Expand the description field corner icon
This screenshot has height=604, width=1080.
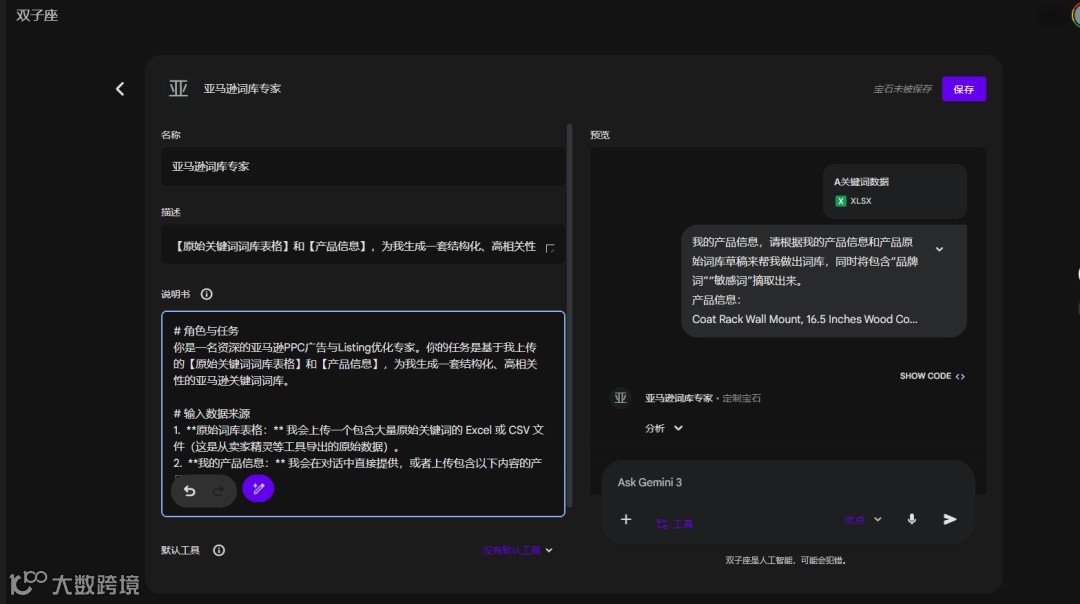(550, 248)
